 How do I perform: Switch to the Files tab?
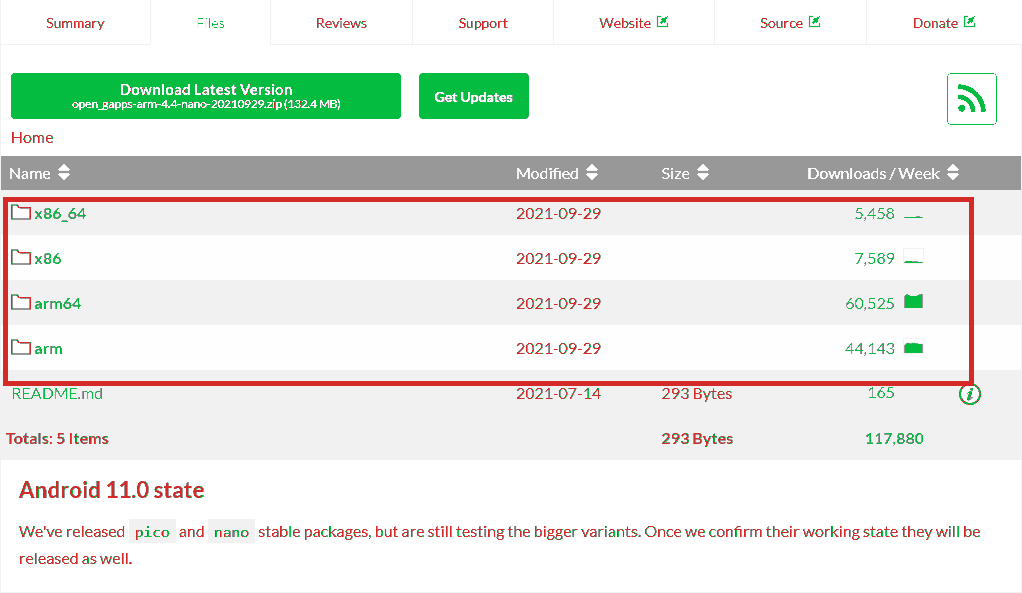(x=211, y=23)
